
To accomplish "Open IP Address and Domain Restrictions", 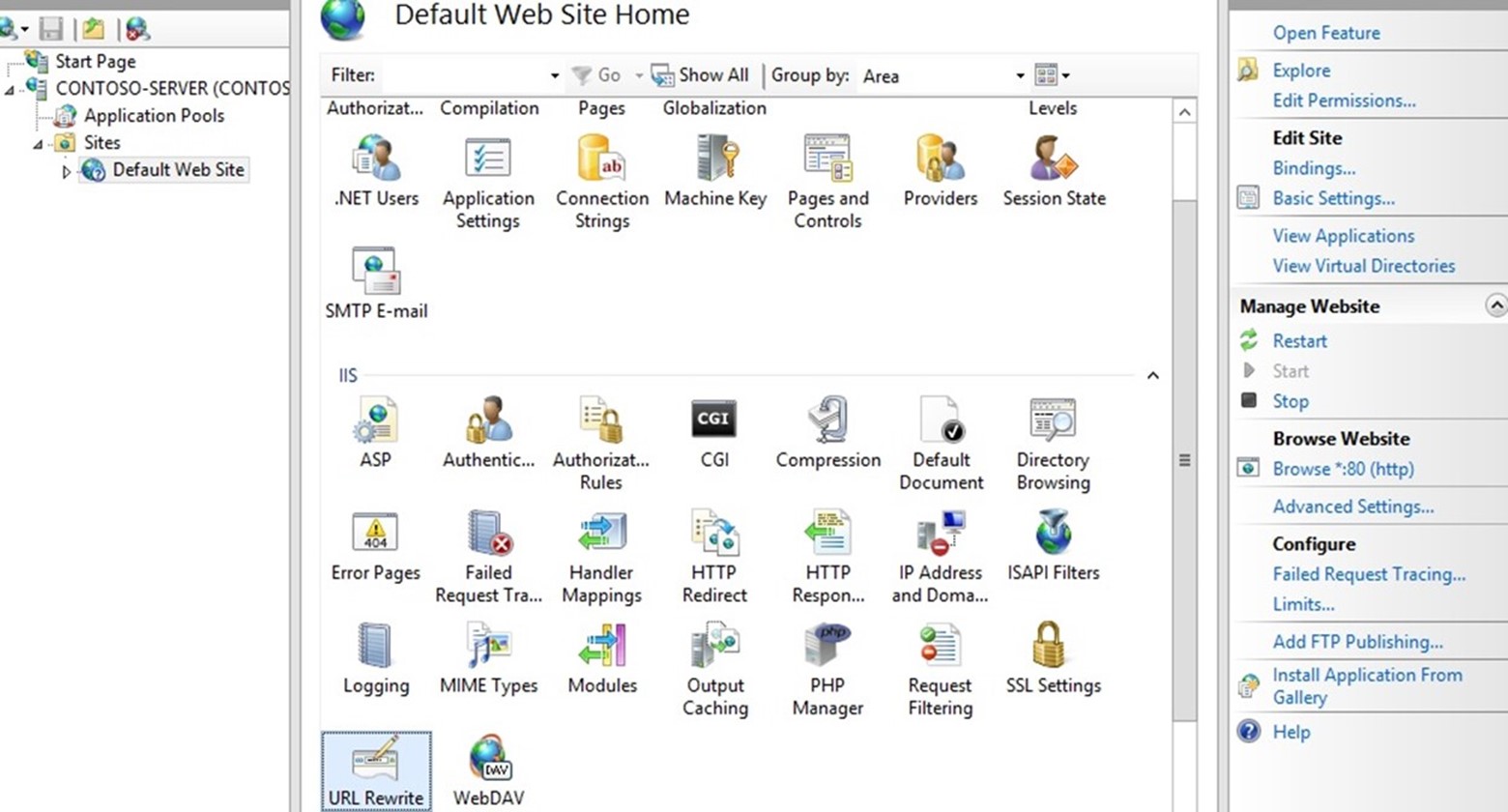I will click(940, 558).
